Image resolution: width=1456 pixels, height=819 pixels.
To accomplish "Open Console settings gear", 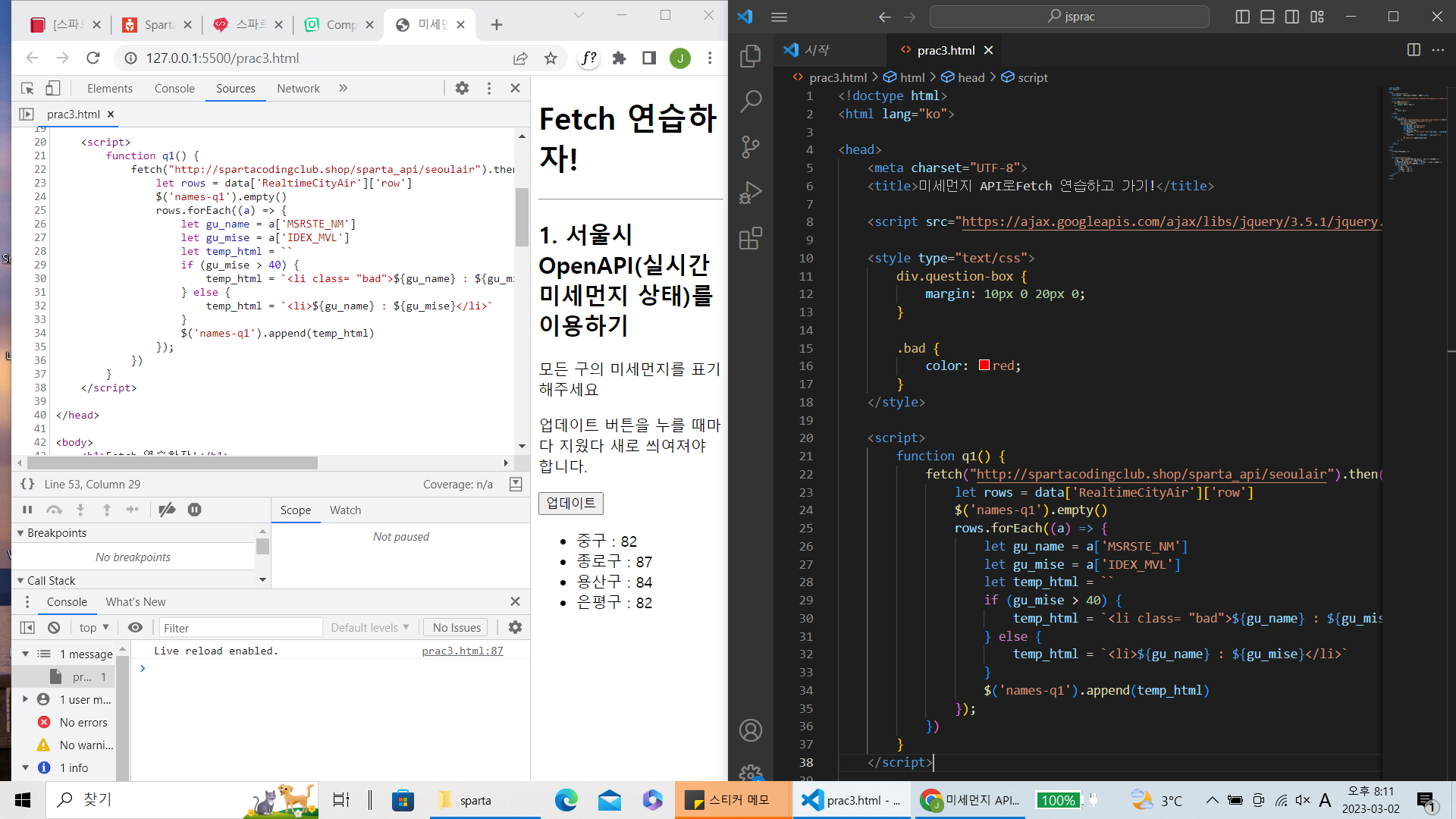I will coord(515,628).
